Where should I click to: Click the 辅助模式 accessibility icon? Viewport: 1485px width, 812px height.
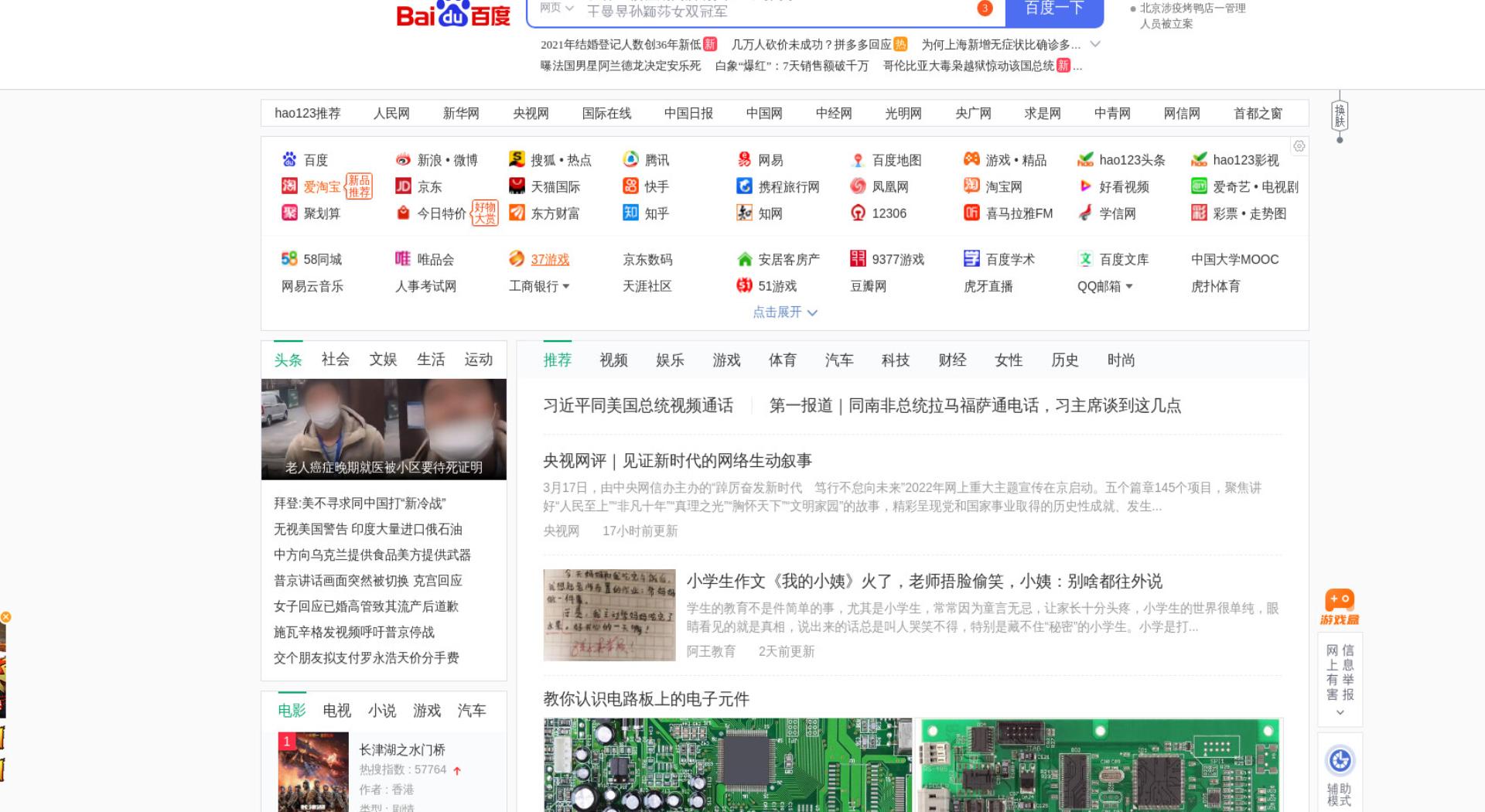[x=1340, y=761]
